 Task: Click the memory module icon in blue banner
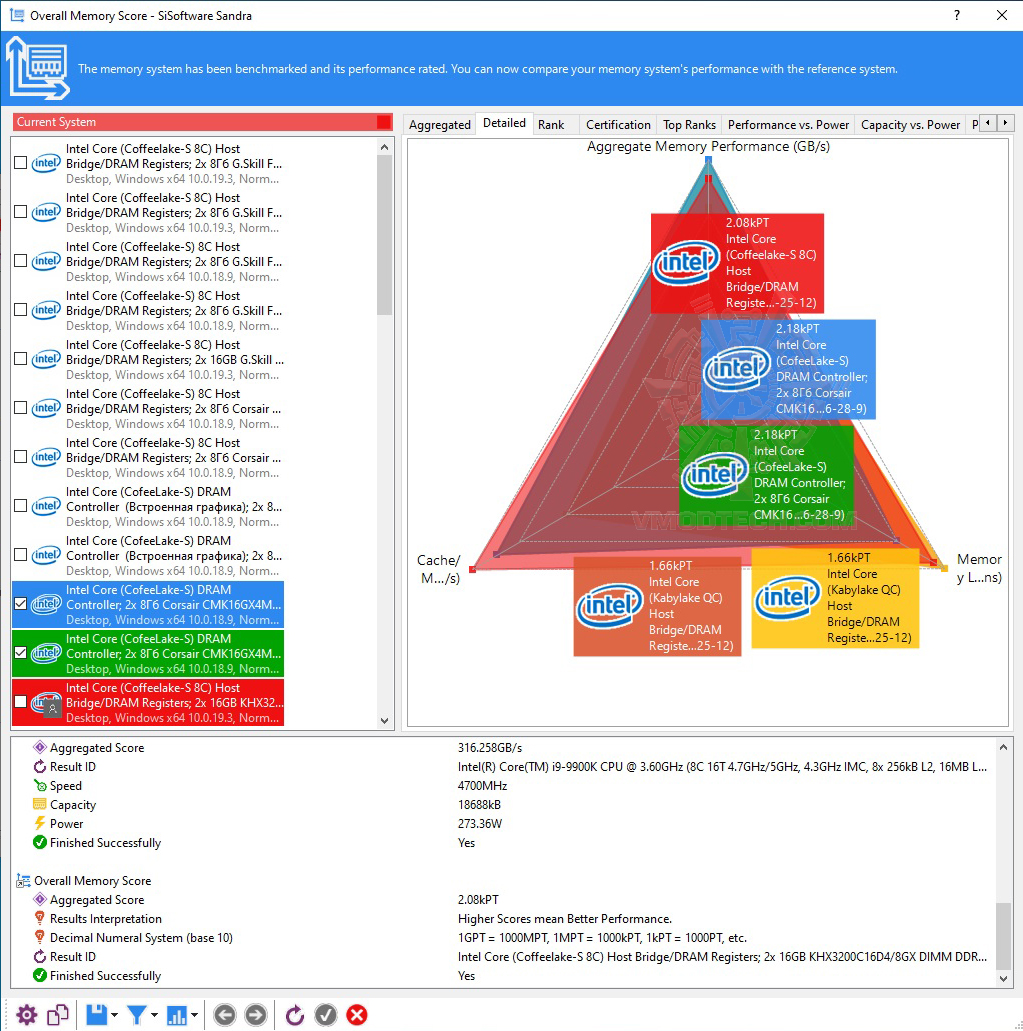pos(38,68)
